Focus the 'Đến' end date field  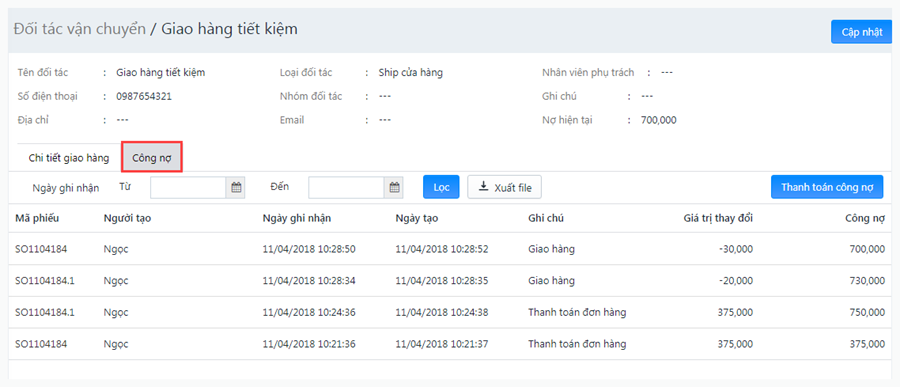tap(346, 187)
